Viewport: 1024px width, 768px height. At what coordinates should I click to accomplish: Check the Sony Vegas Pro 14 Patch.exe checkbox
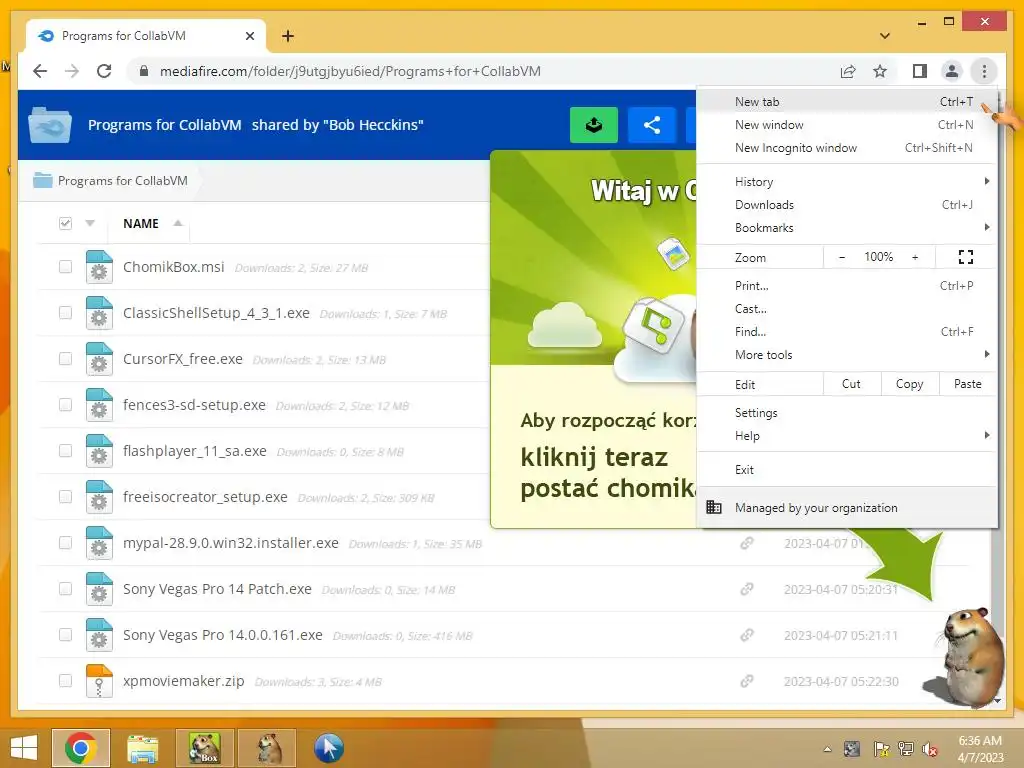tap(65, 589)
